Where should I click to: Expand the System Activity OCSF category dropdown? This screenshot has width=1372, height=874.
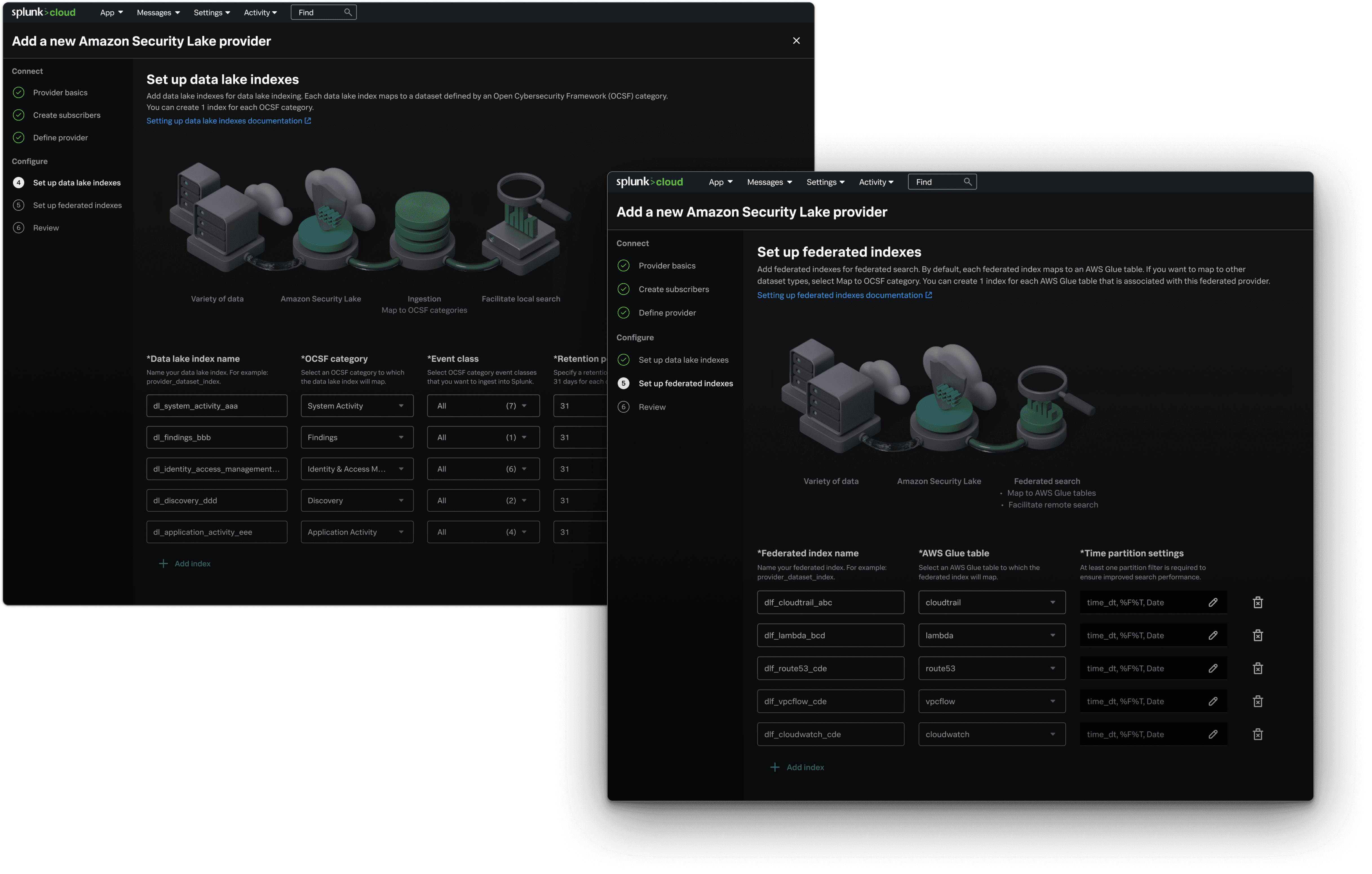(x=357, y=406)
